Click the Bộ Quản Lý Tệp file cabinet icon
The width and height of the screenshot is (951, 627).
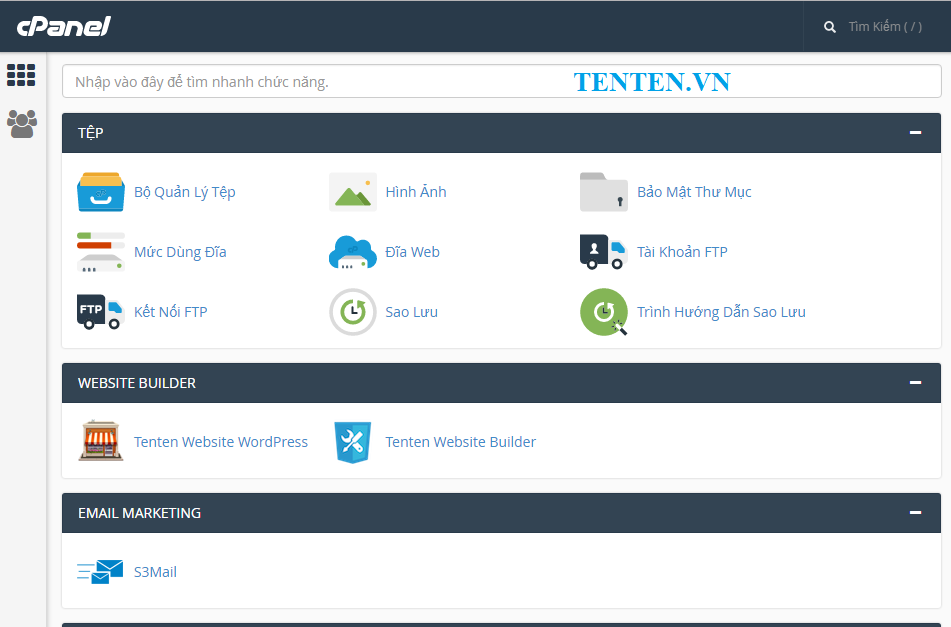pos(101,192)
